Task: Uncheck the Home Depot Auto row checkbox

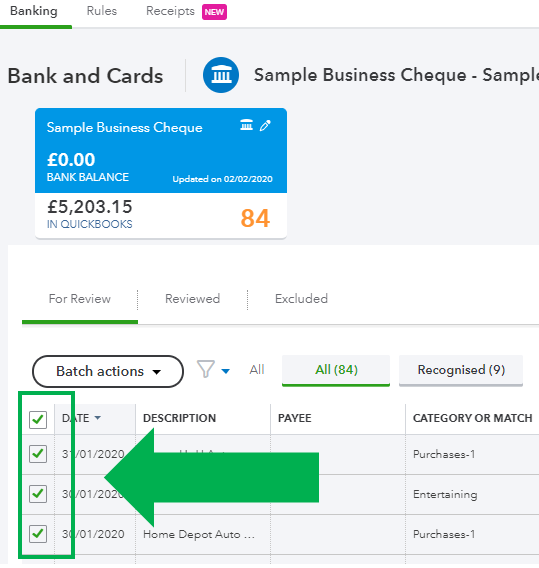Action: (38, 534)
